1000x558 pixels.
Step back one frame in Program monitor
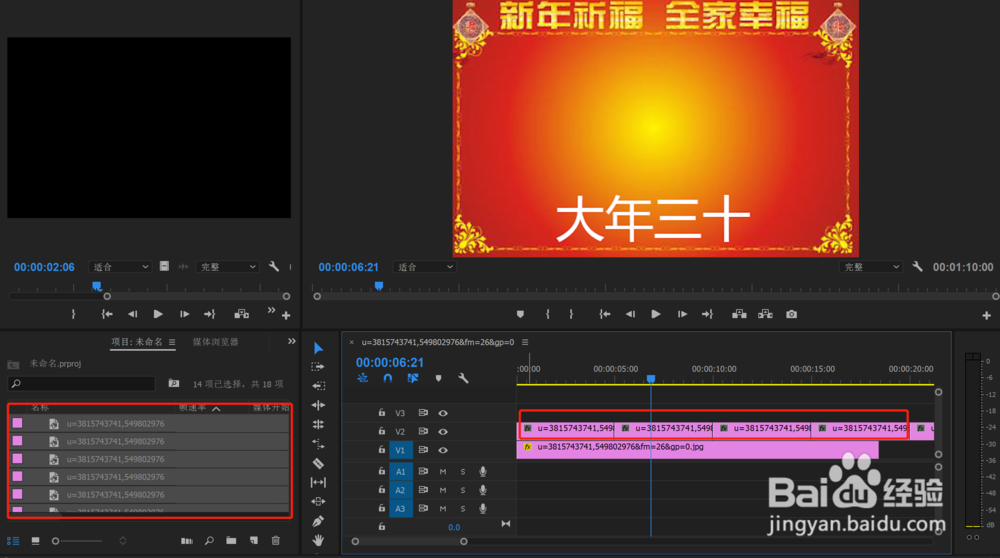pos(630,314)
